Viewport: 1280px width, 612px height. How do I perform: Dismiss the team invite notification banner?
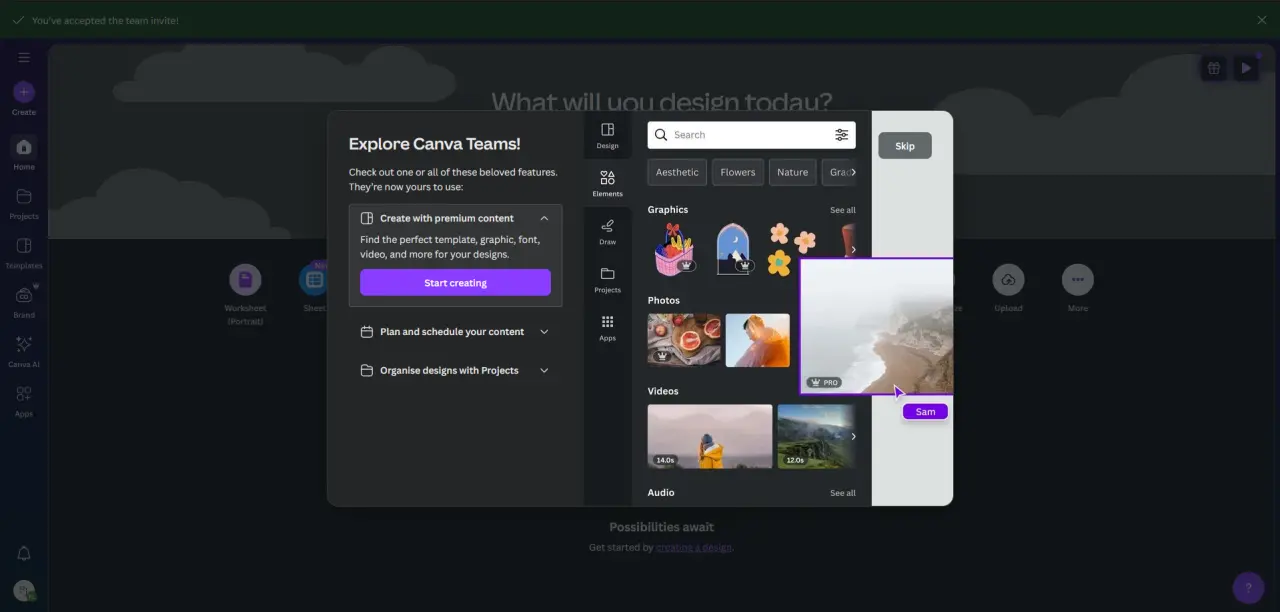click(1262, 20)
